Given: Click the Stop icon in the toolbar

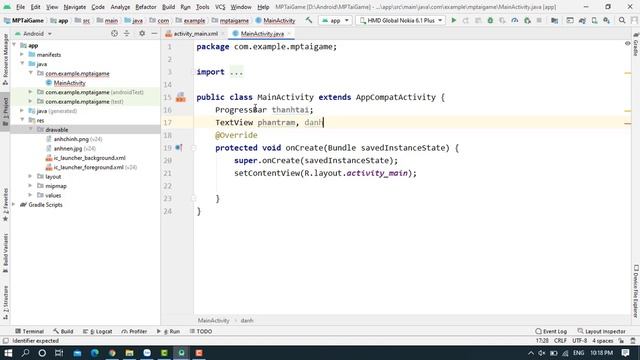Looking at the screenshot, I should (x=539, y=20).
